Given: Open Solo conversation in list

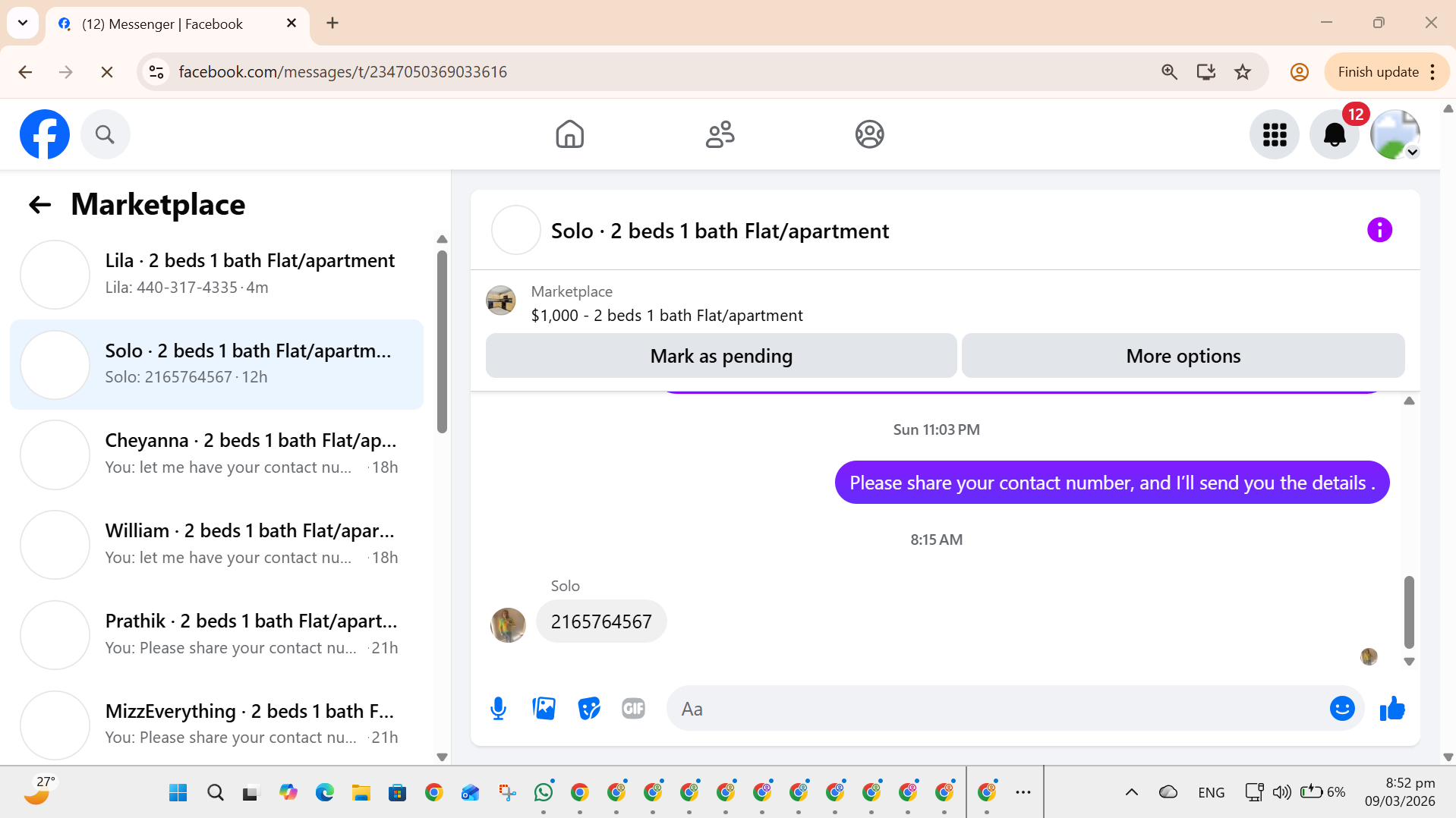Looking at the screenshot, I should pos(216,364).
